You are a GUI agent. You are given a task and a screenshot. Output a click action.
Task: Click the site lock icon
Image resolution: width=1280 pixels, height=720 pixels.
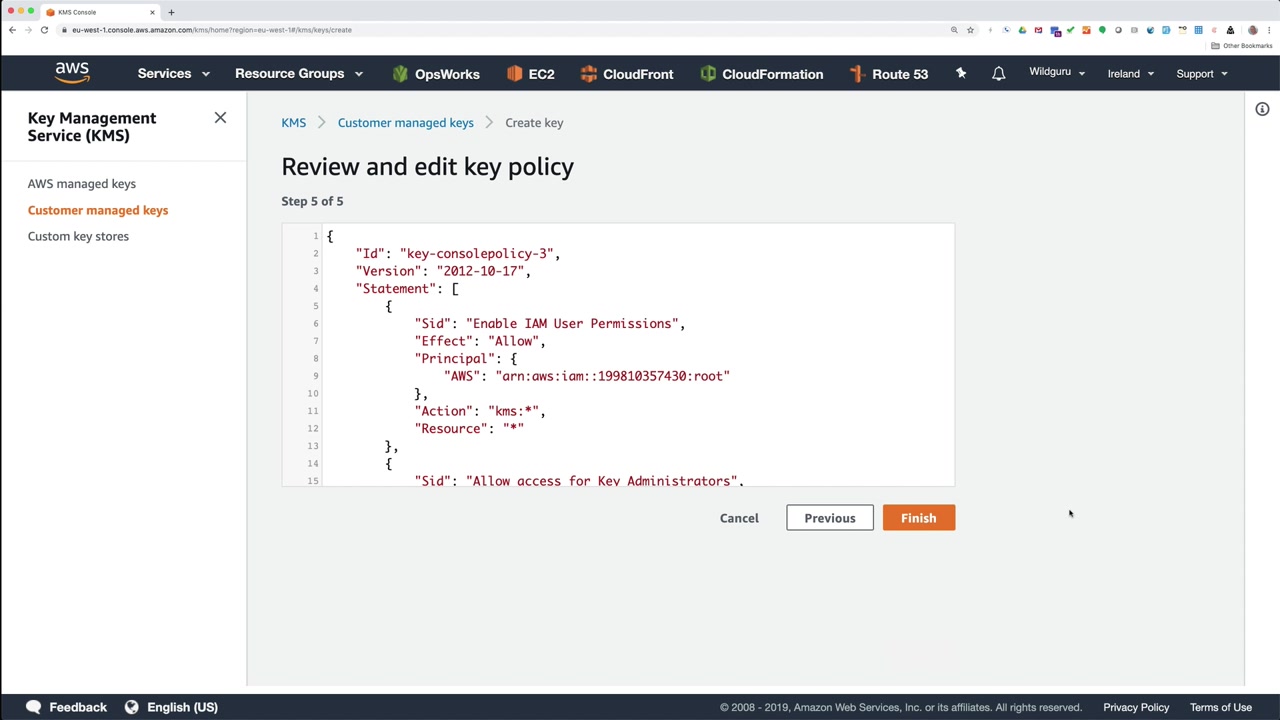[x=64, y=30]
